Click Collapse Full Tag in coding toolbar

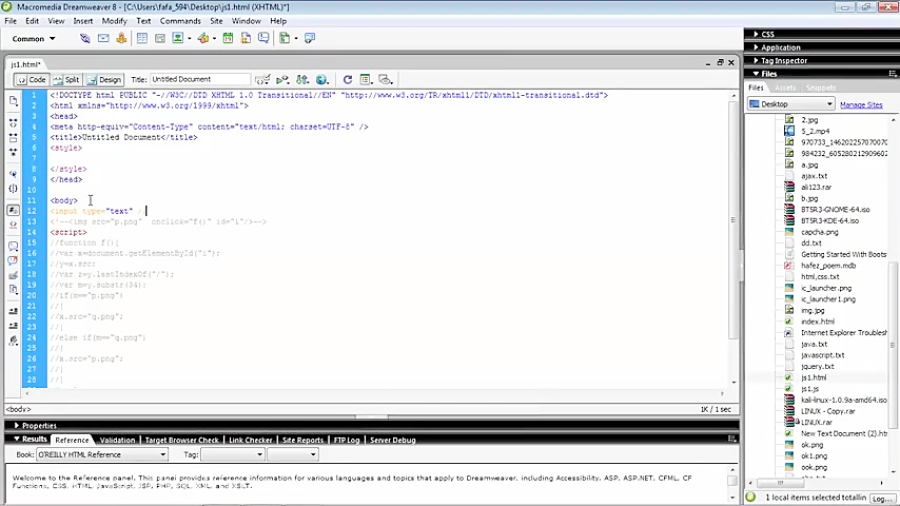click(13, 123)
